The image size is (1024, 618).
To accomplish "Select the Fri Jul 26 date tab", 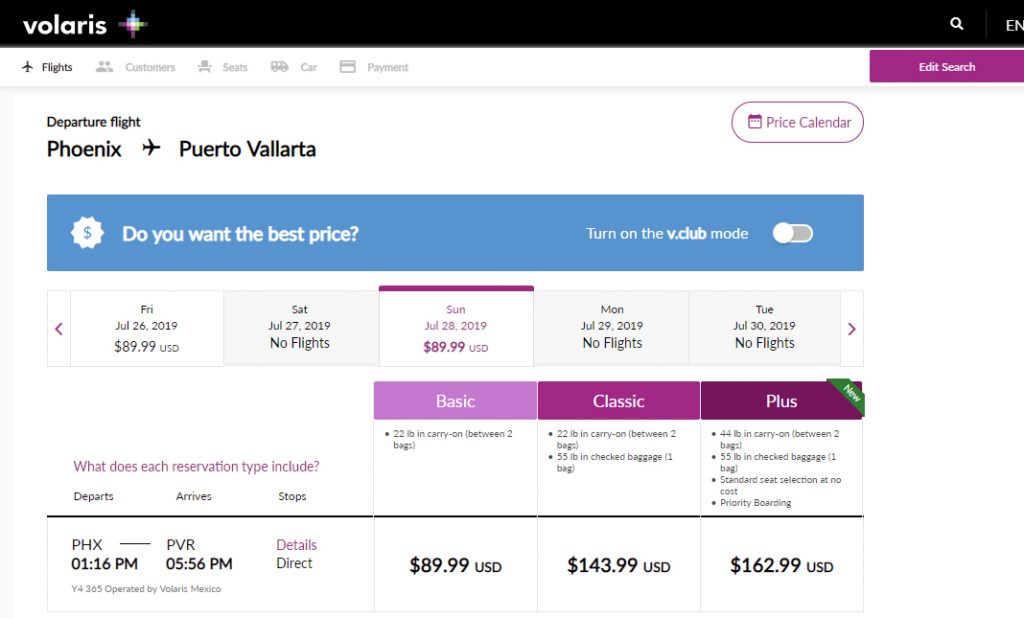I will [x=146, y=326].
